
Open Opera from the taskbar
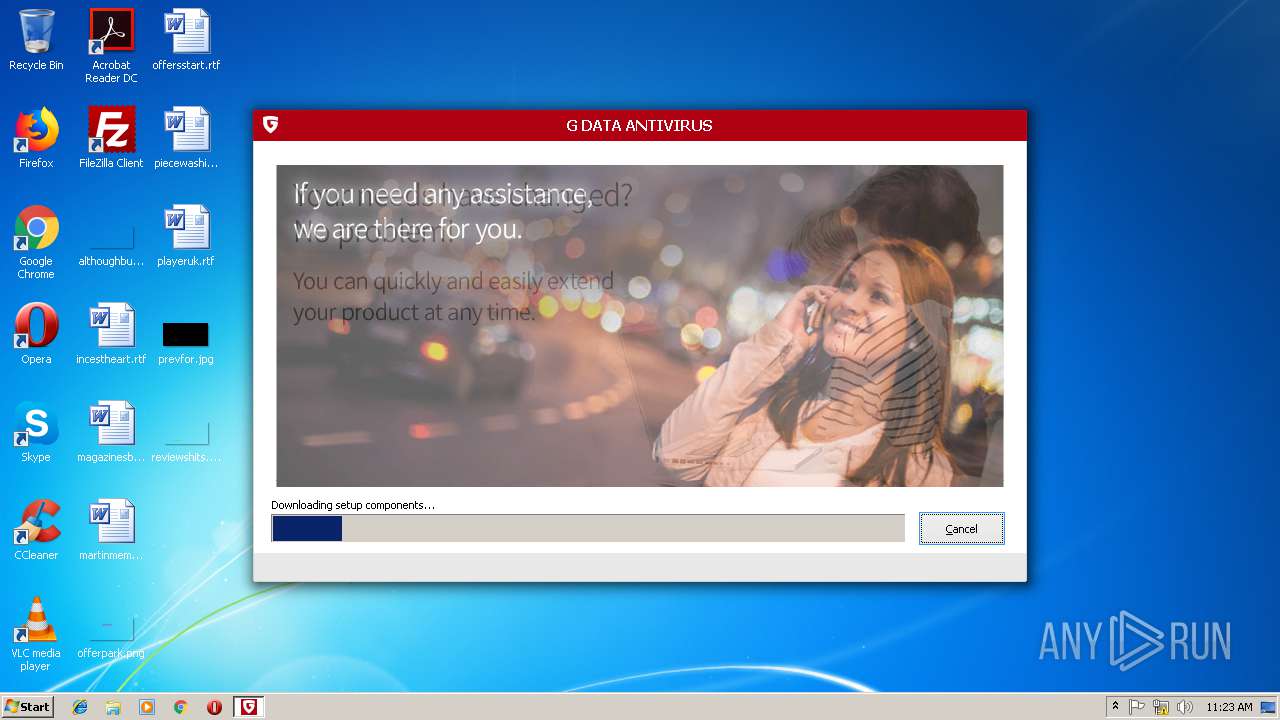pyautogui.click(x=214, y=707)
